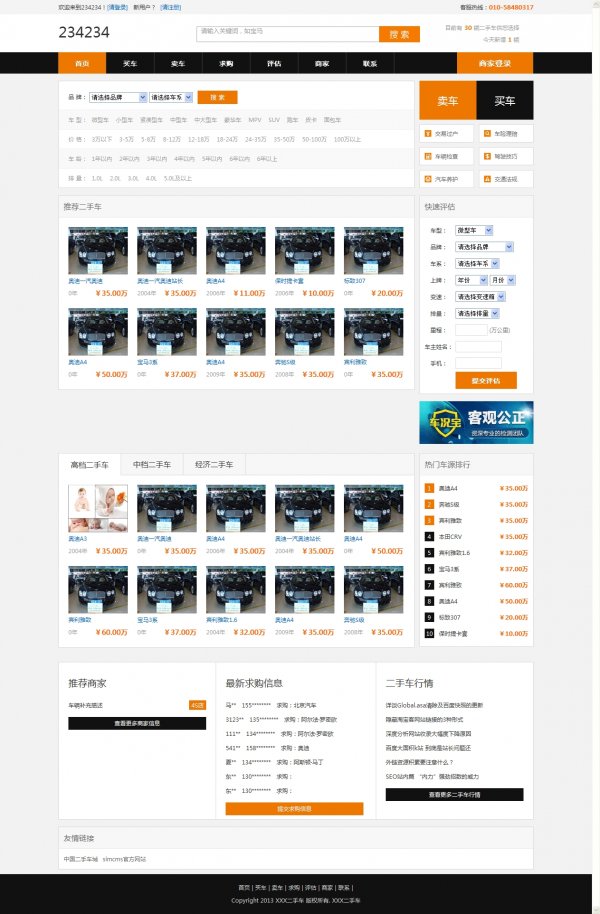Click the rank 10 badge in 热门车源排行
The image size is (600, 914).
[429, 633]
